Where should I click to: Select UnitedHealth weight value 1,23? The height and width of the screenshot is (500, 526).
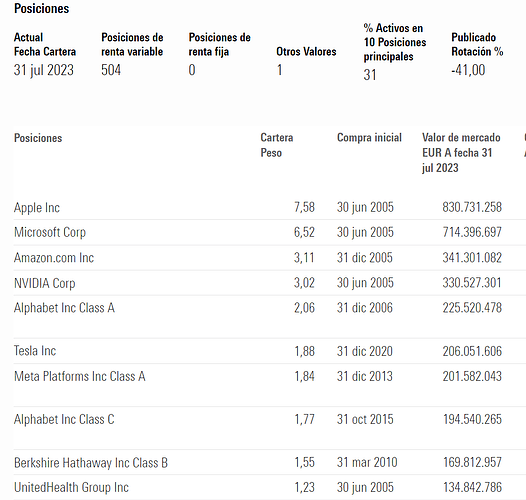305,487
